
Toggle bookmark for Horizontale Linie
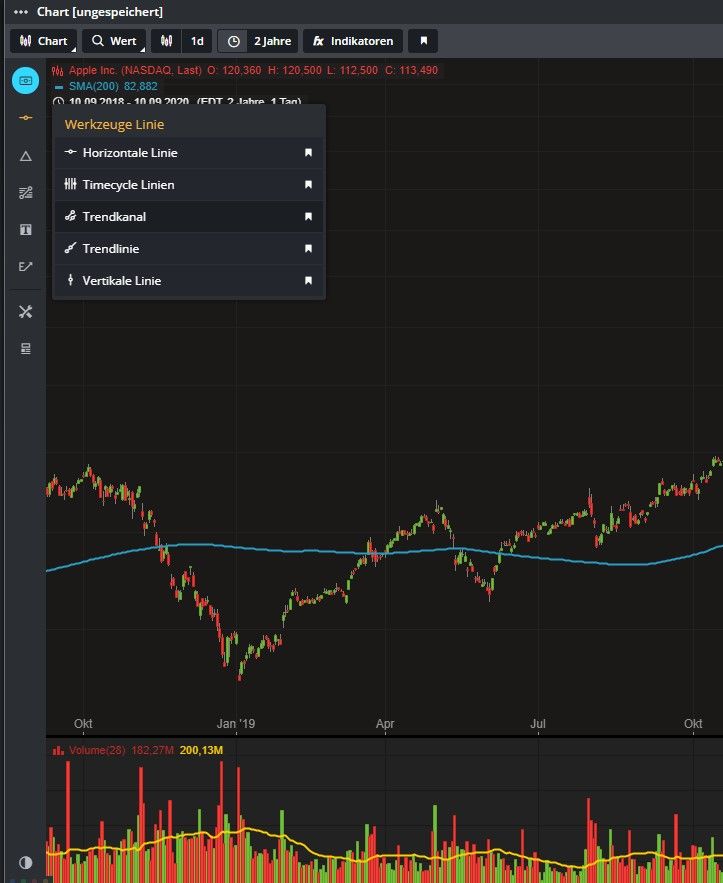pyautogui.click(x=308, y=153)
